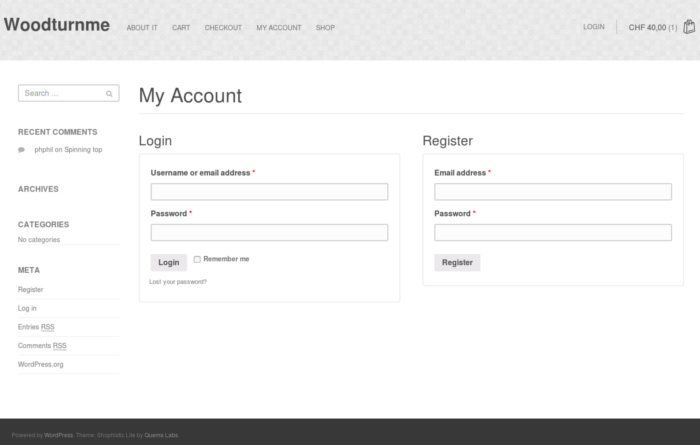Screen dimensions: 700x445
Task: Focus the Login password field
Action: (269, 232)
